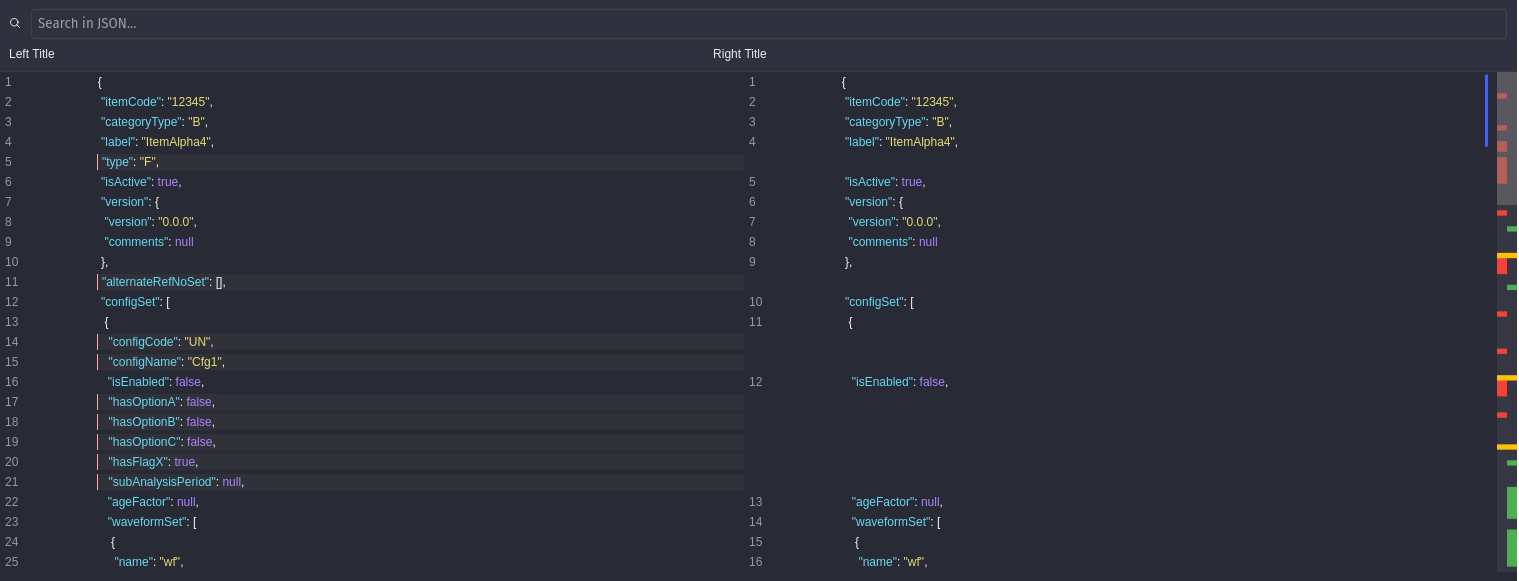Click left pane line number 11
The height and width of the screenshot is (581, 1519).
pos(12,282)
